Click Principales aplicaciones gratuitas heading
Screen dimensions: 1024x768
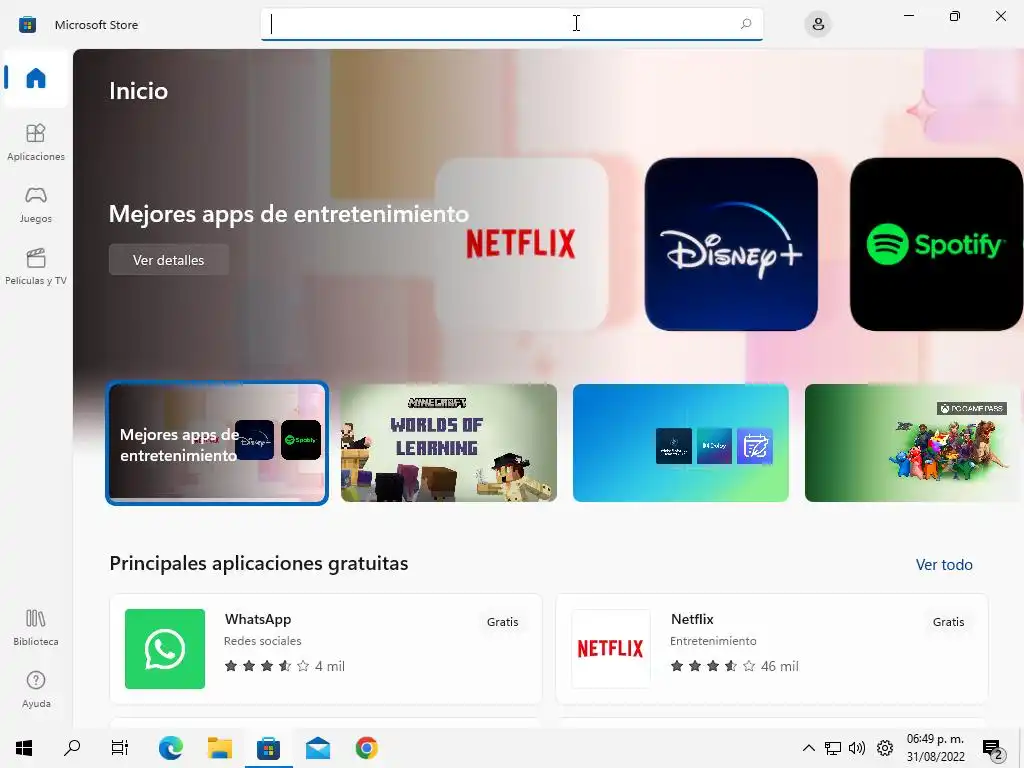(259, 563)
